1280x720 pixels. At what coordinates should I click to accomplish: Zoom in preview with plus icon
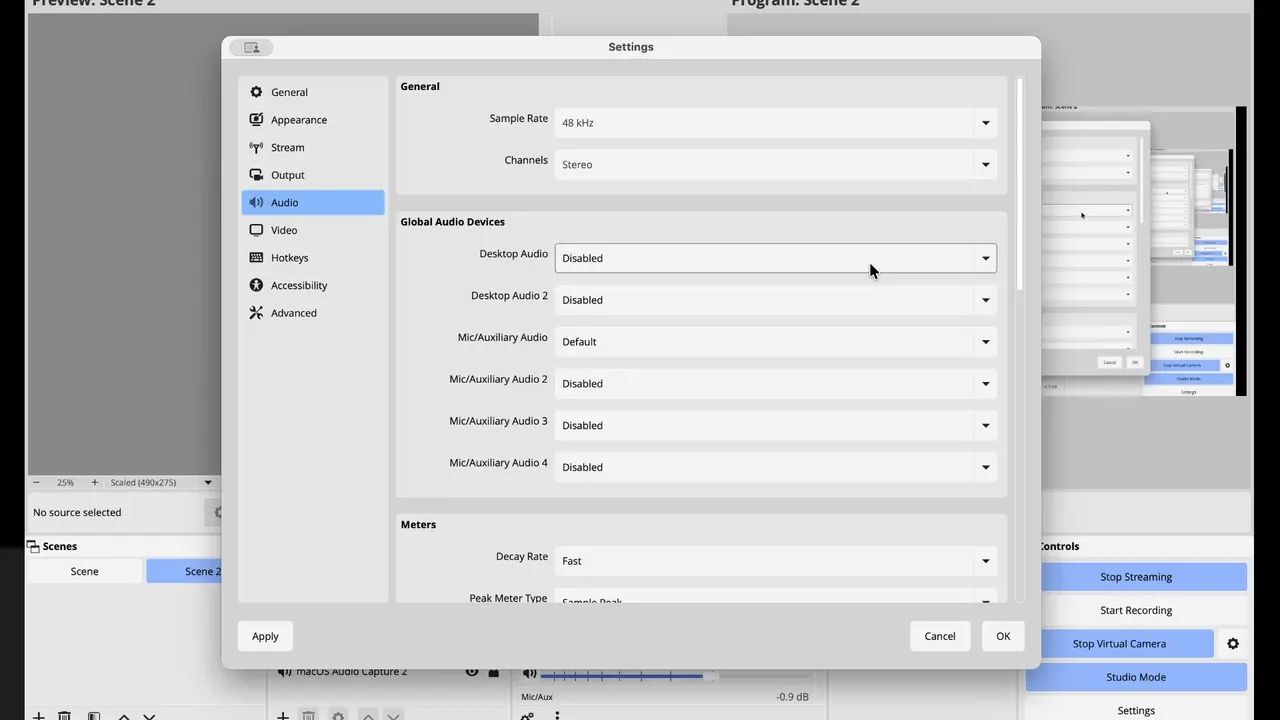(x=95, y=482)
